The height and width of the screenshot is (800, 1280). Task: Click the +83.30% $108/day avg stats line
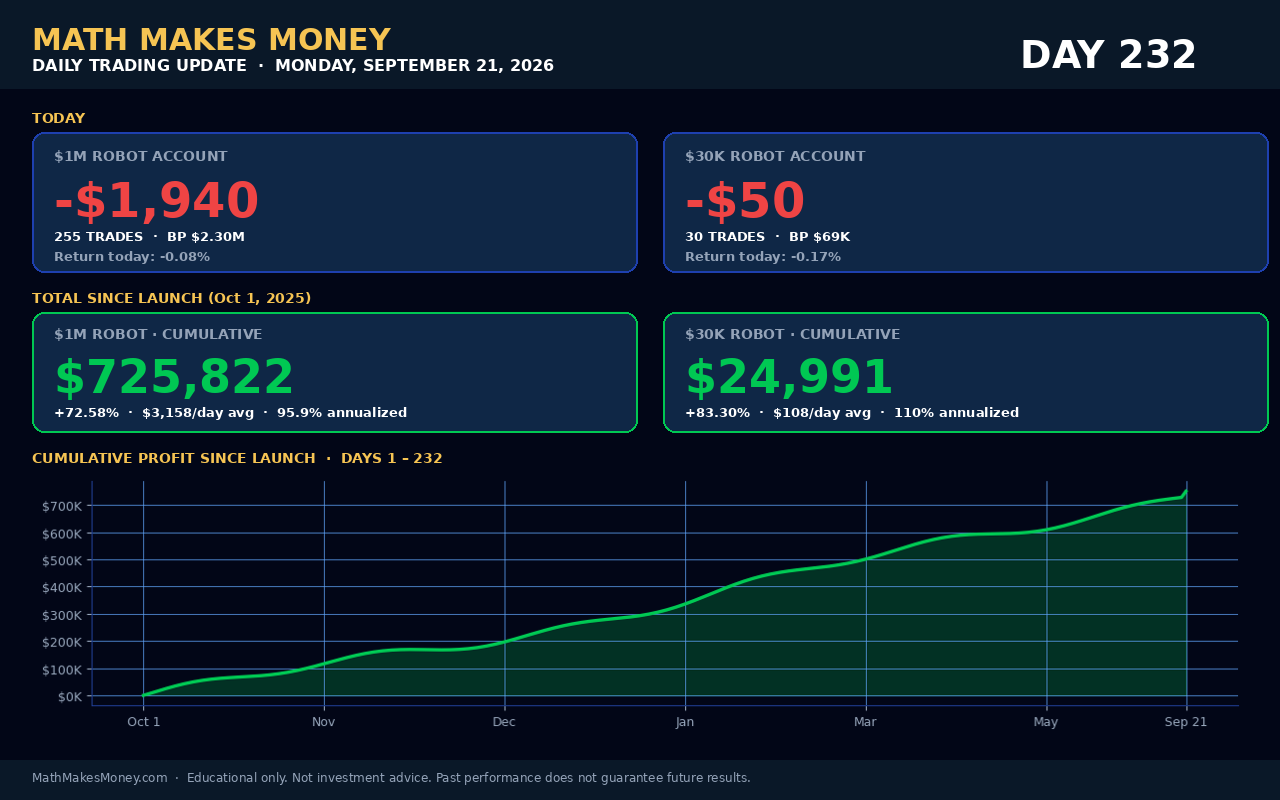(852, 413)
